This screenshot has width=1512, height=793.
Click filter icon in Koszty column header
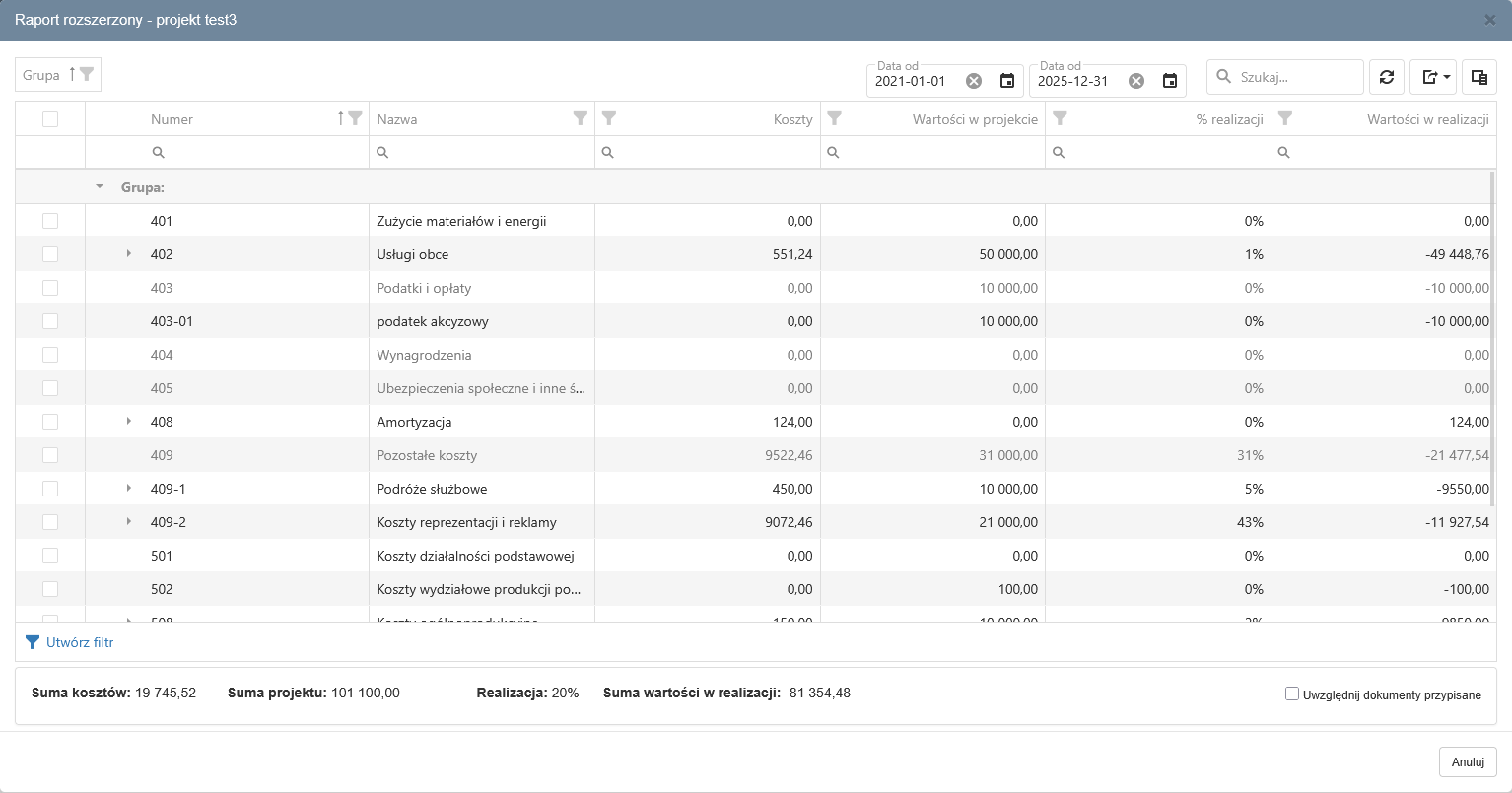coord(609,119)
